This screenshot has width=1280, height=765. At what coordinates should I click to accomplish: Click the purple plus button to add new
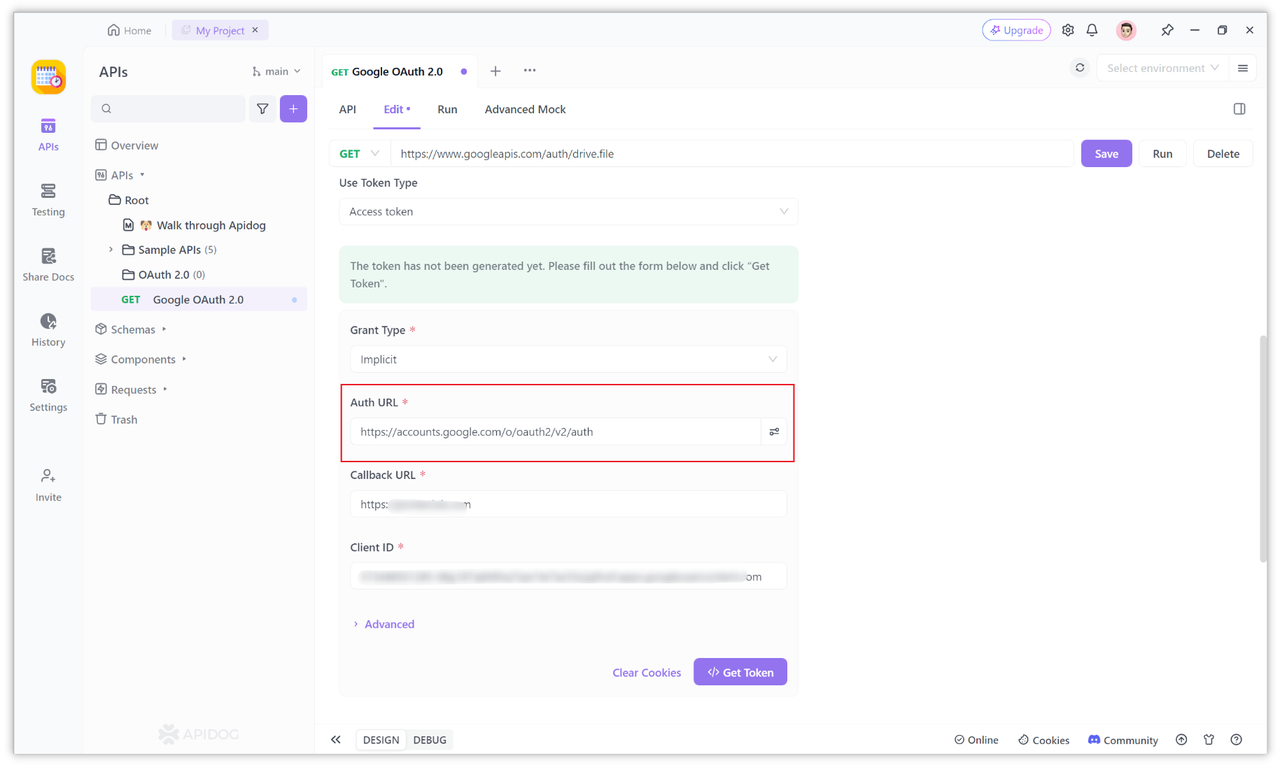(x=293, y=109)
